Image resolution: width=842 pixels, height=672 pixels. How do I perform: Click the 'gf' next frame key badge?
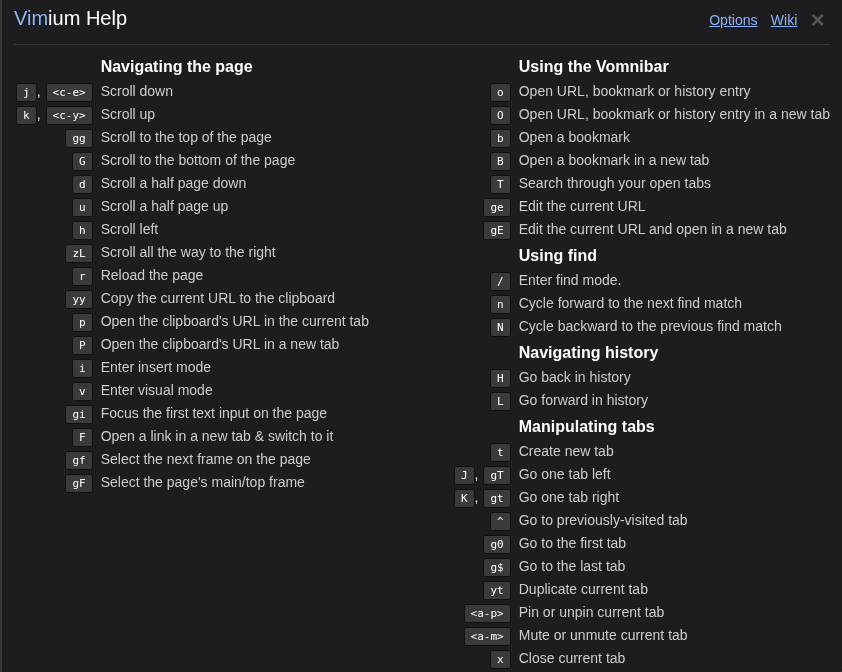point(79,461)
